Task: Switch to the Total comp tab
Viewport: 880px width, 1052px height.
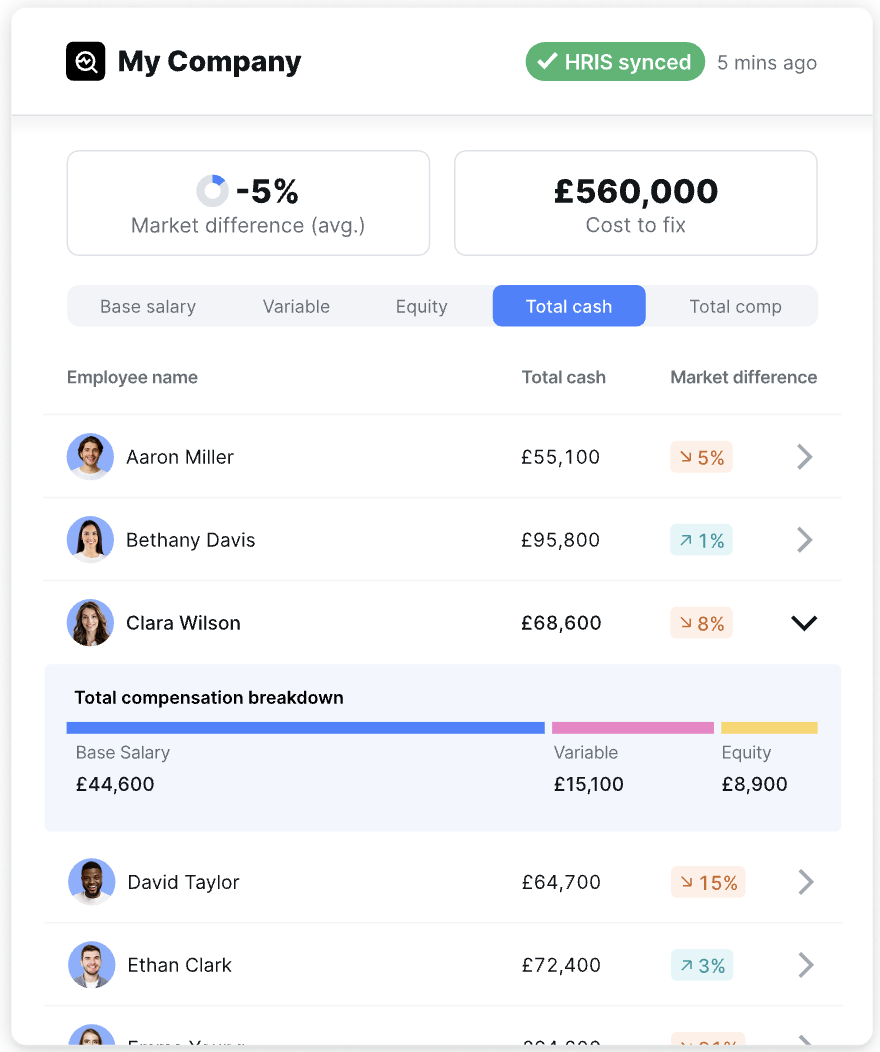Action: (x=735, y=307)
